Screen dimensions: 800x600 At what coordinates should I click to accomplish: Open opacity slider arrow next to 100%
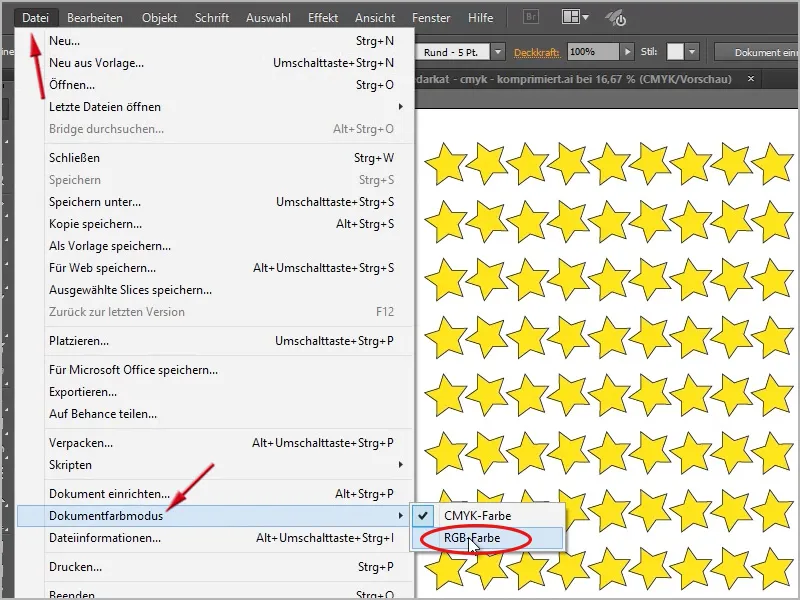627,52
